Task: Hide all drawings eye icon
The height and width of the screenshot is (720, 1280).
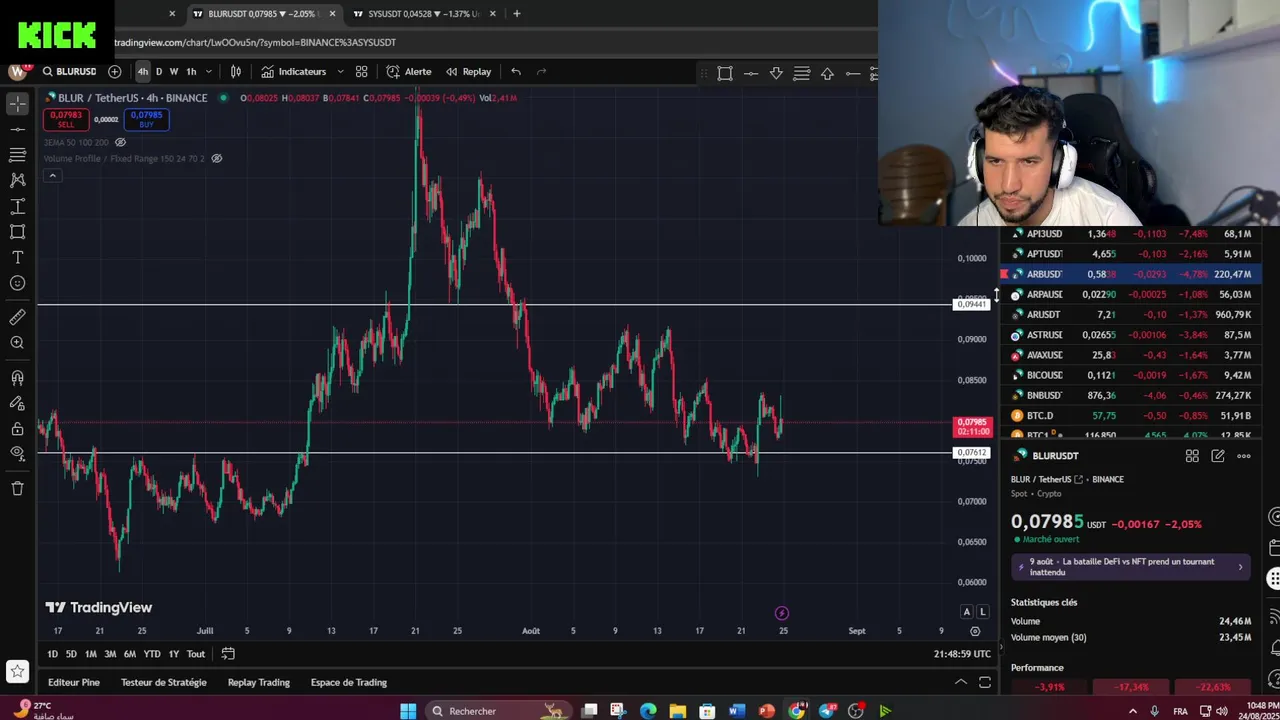Action: click(x=17, y=454)
